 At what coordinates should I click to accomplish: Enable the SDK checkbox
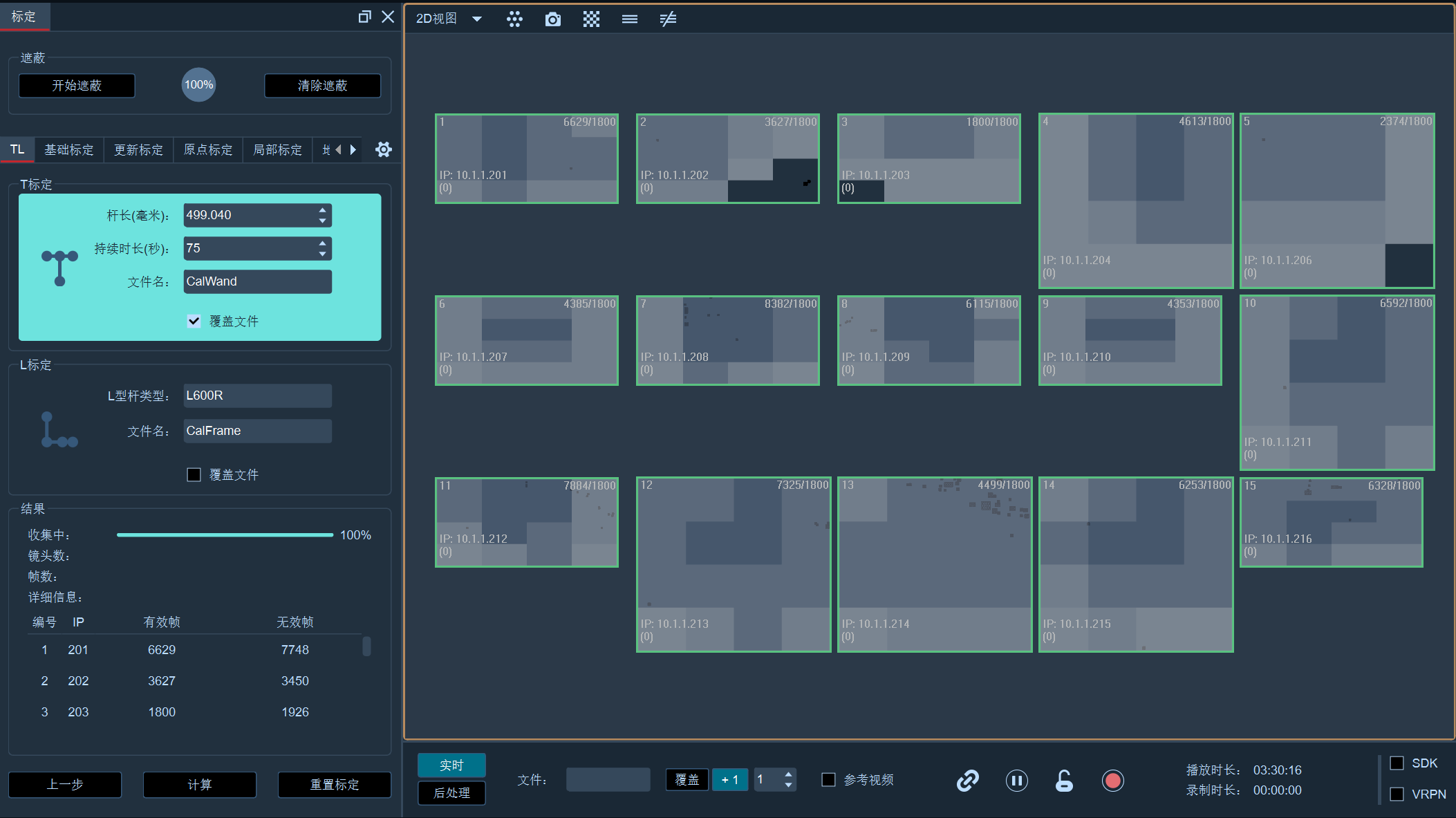tap(1397, 763)
